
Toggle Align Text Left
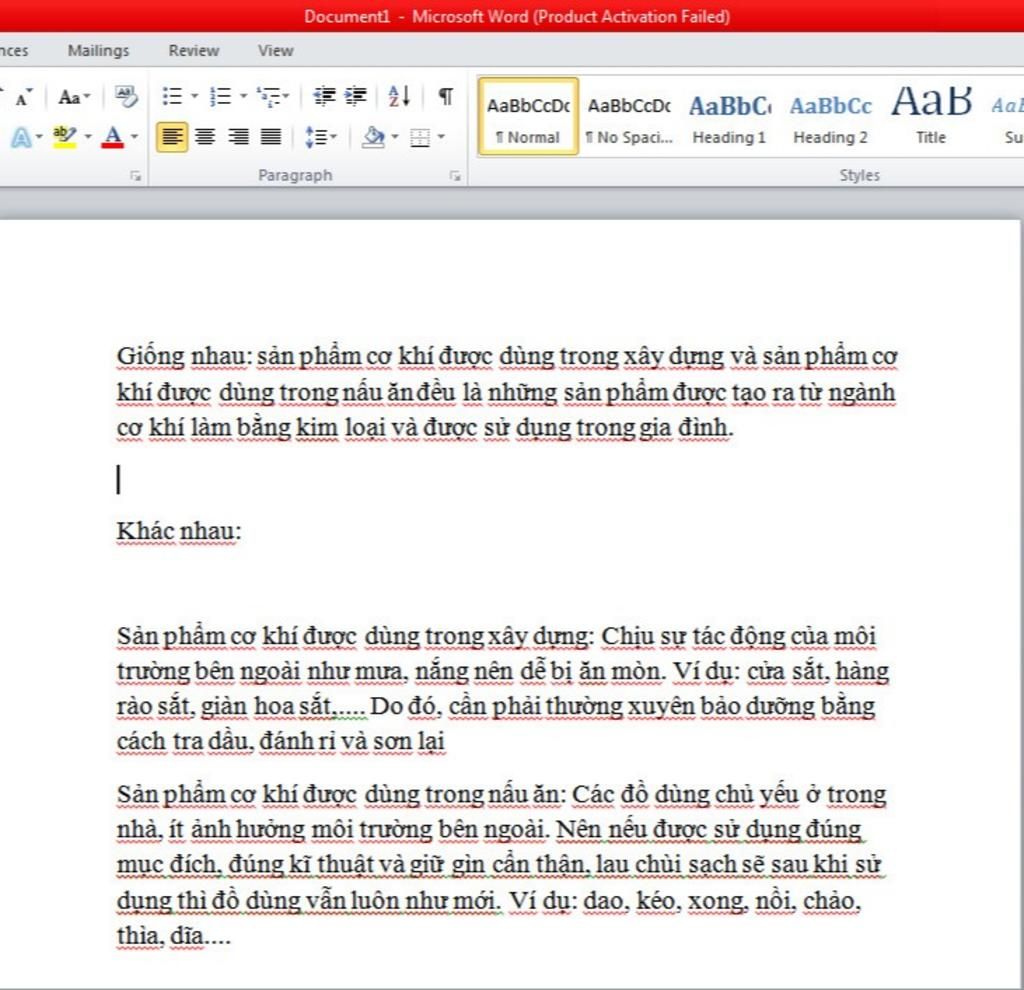(172, 137)
